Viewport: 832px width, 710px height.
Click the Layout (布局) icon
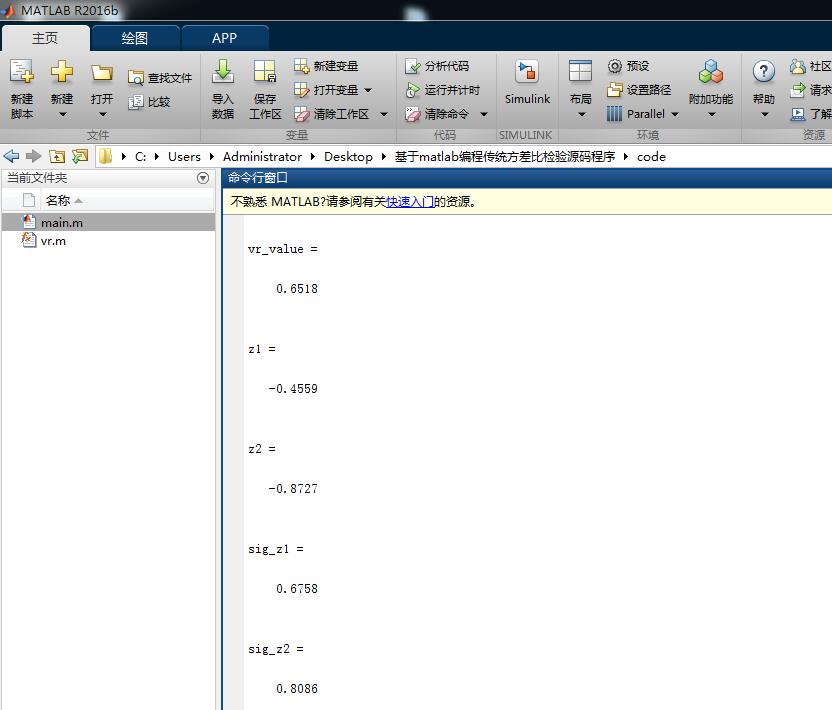[580, 71]
